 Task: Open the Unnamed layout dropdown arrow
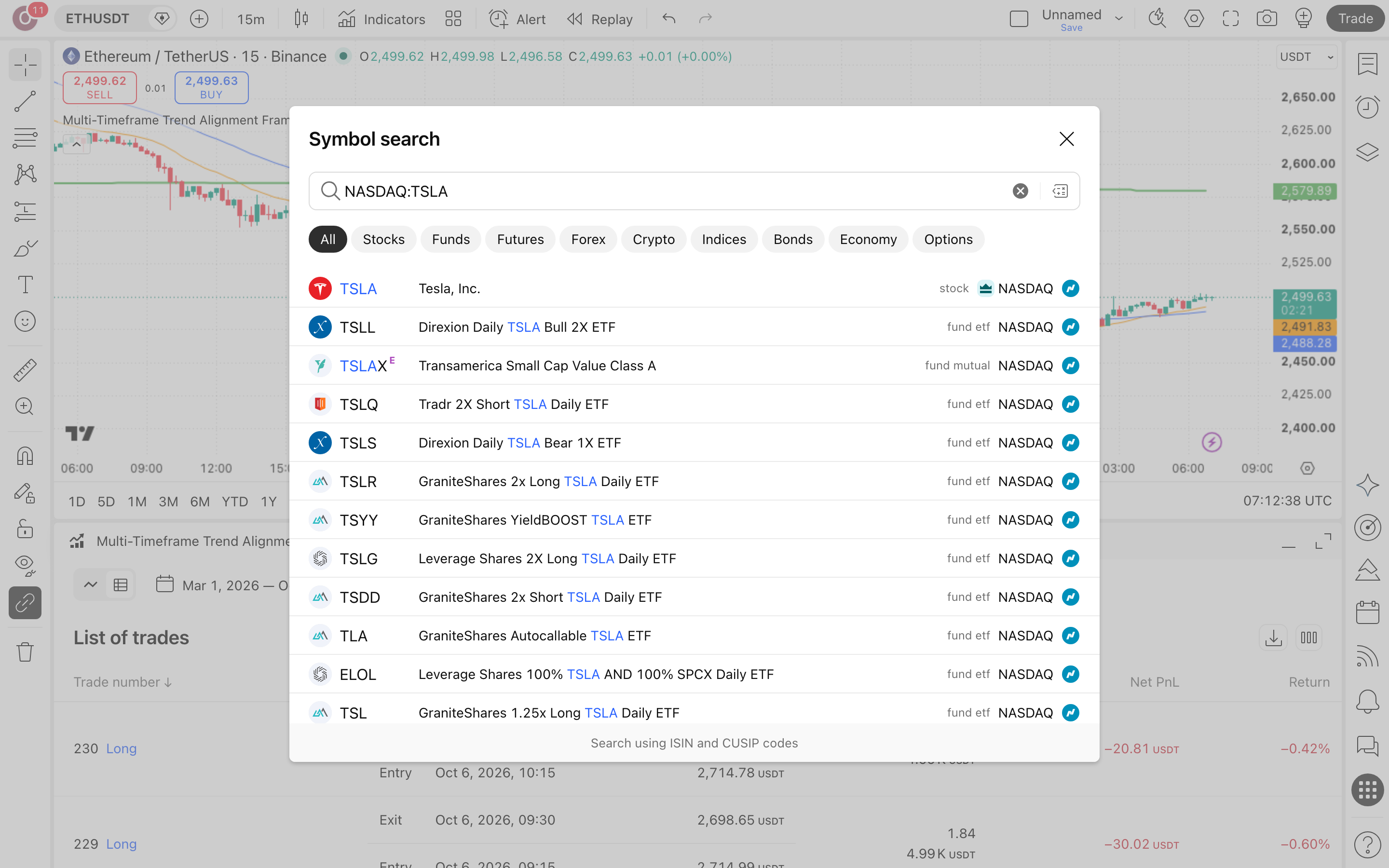coord(1118,18)
